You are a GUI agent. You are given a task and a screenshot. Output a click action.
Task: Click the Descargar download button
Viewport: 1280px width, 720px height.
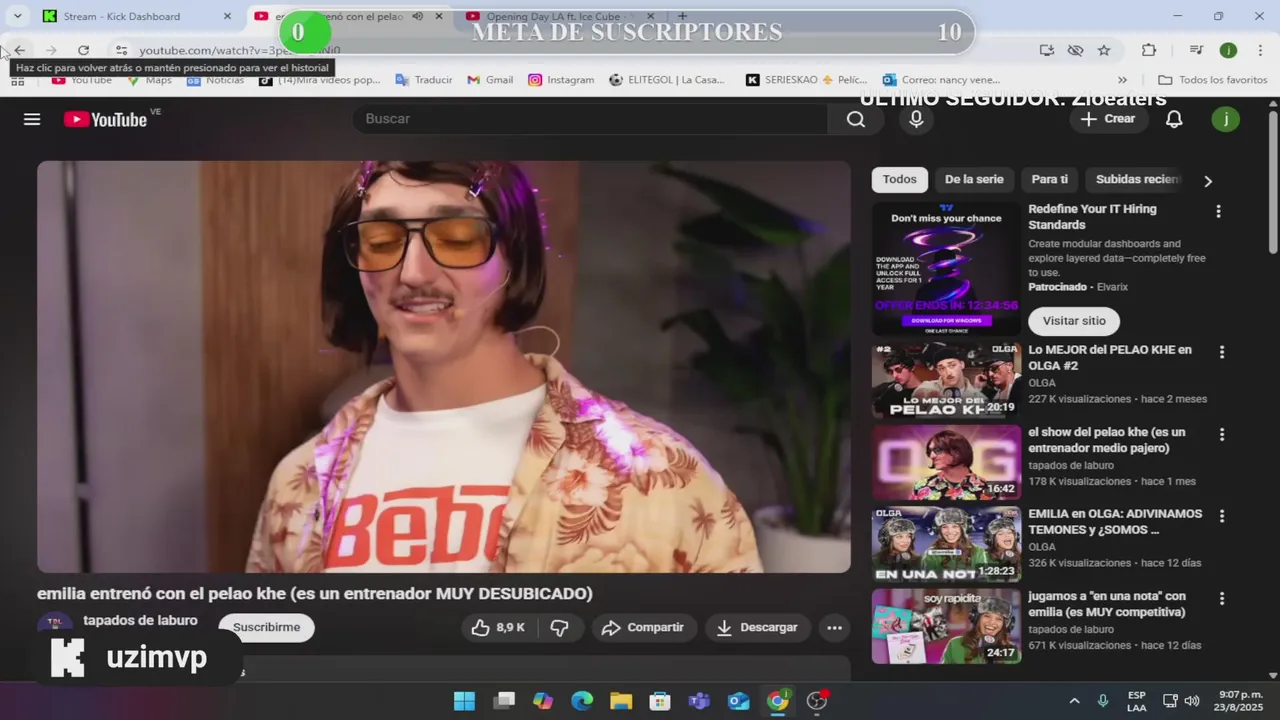point(757,627)
